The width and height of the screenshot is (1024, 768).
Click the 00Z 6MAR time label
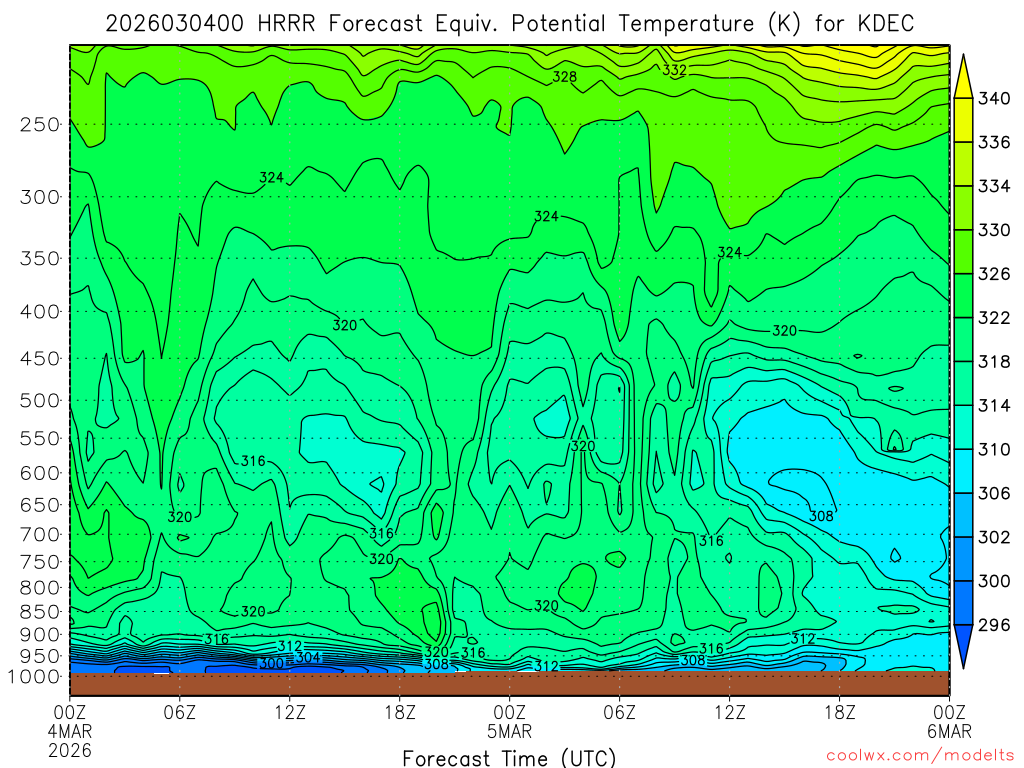(949, 721)
